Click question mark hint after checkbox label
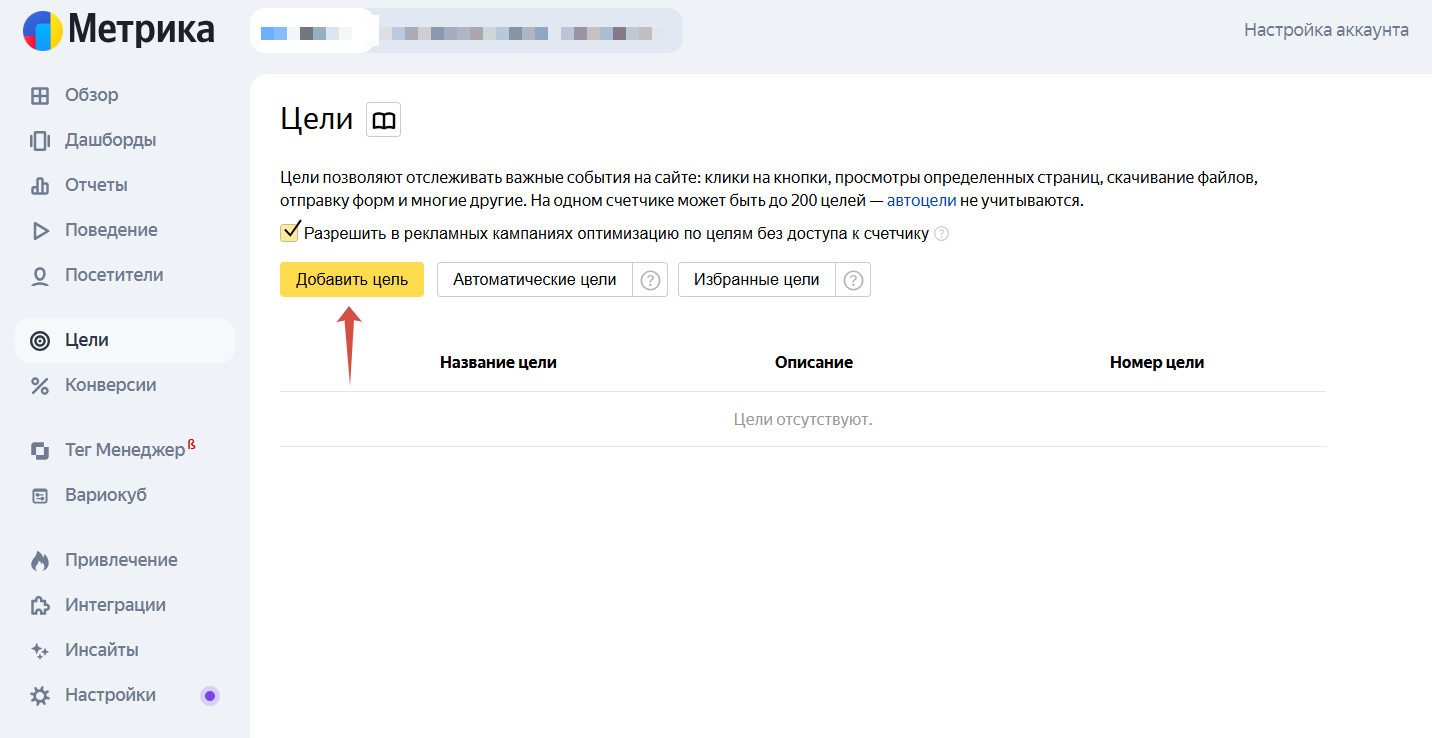Screen dimensions: 1432x738 [941, 234]
